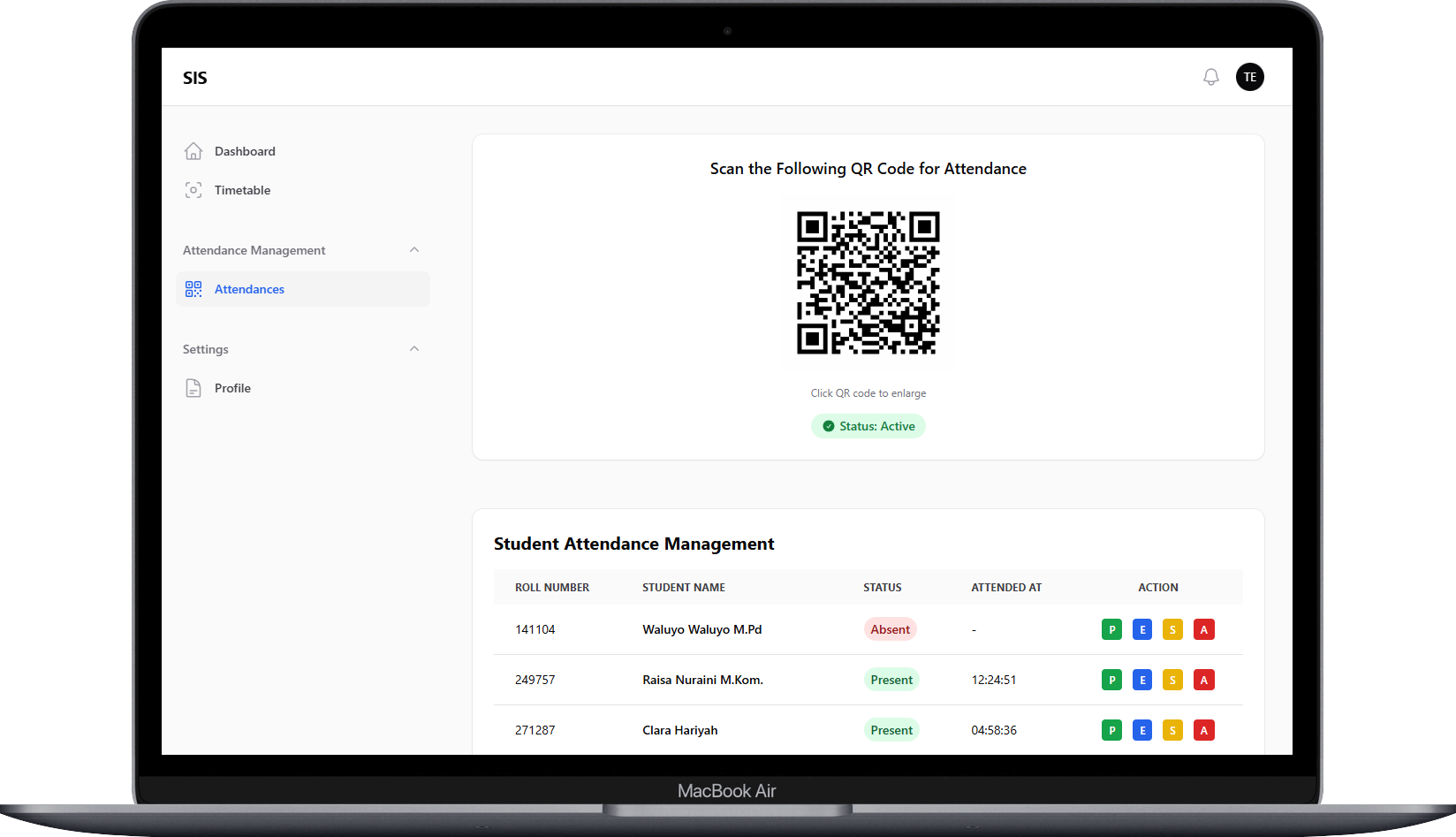Mark Waluyo Waluyo M.Pd as Present (P)
Screen dimensions: 1456x837
coord(1112,629)
